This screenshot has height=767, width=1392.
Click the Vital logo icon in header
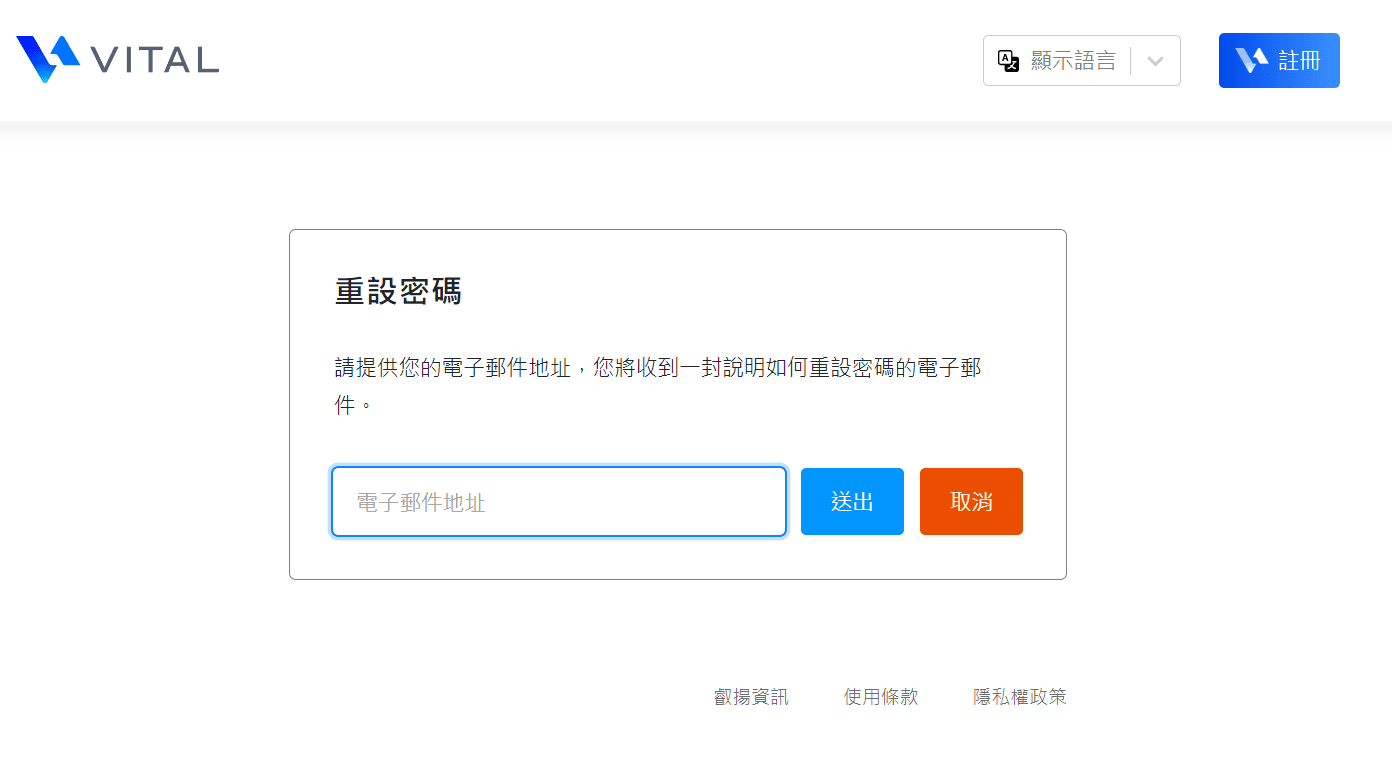coord(47,59)
